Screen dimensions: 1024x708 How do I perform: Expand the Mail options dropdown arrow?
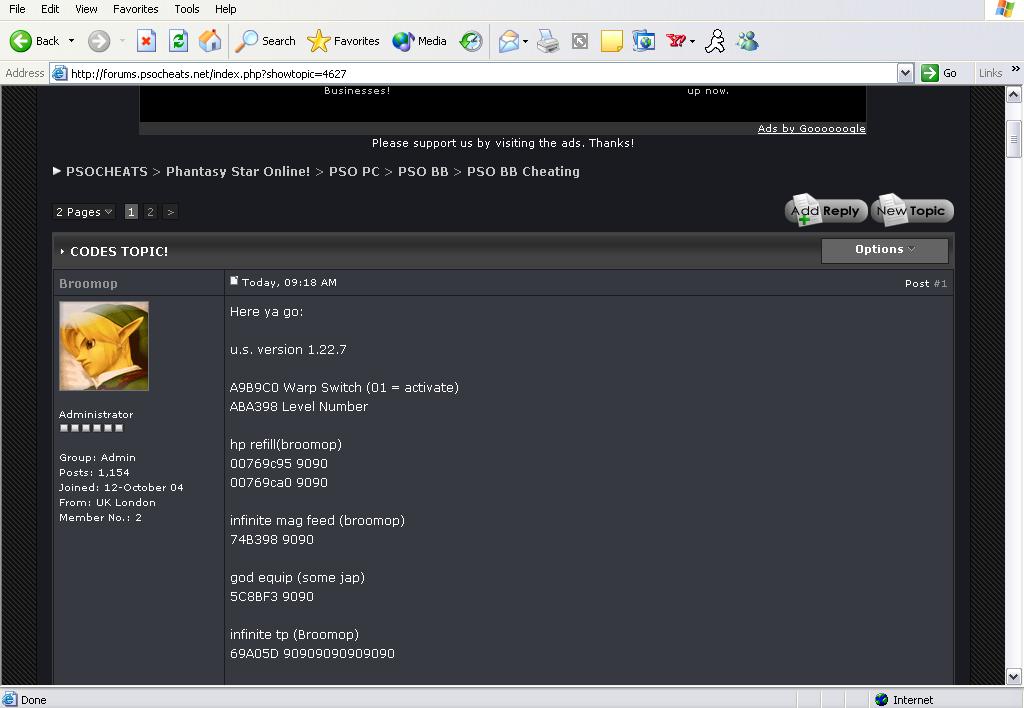pyautogui.click(x=525, y=41)
